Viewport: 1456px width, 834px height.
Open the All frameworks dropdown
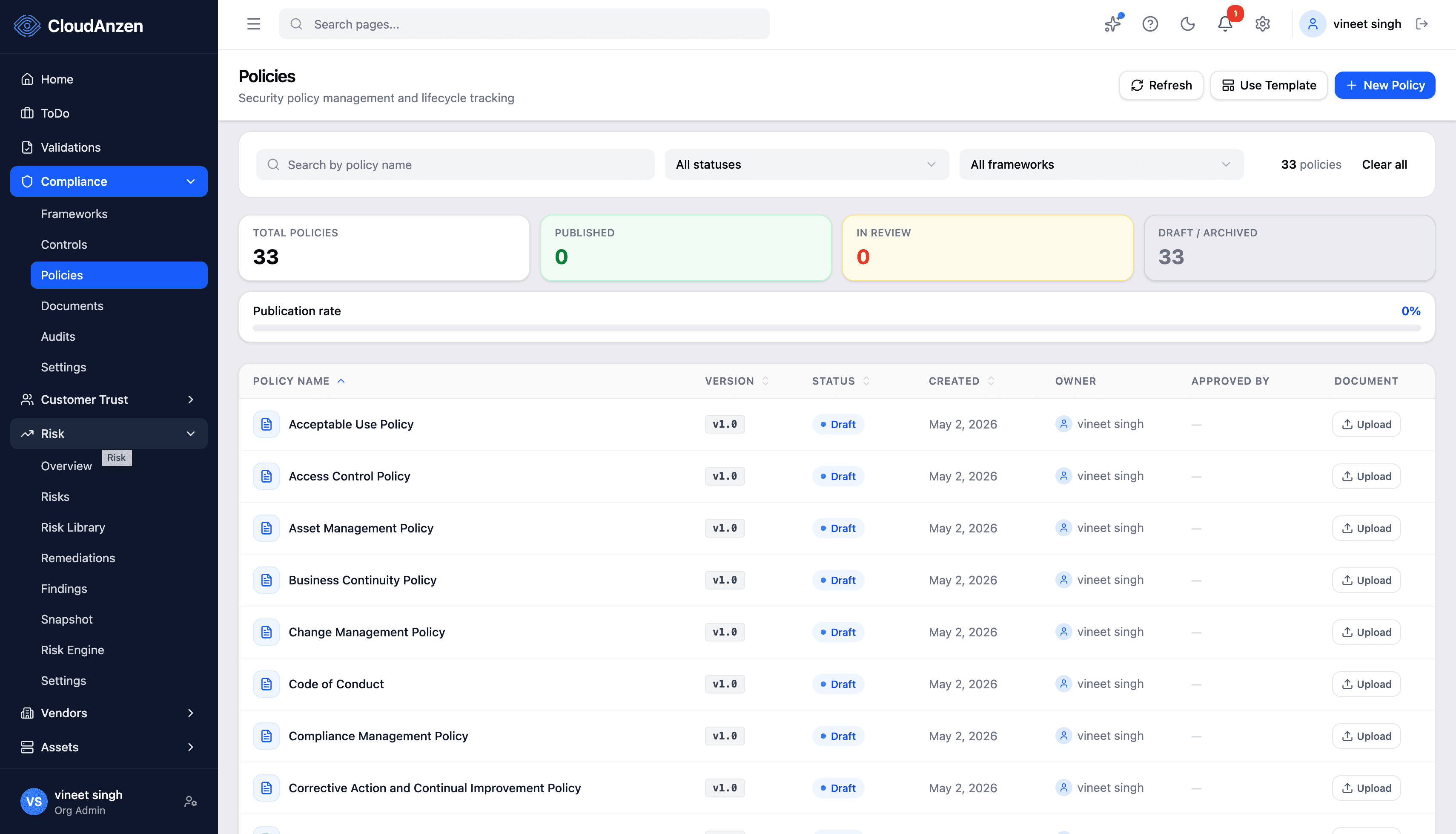pos(1101,165)
